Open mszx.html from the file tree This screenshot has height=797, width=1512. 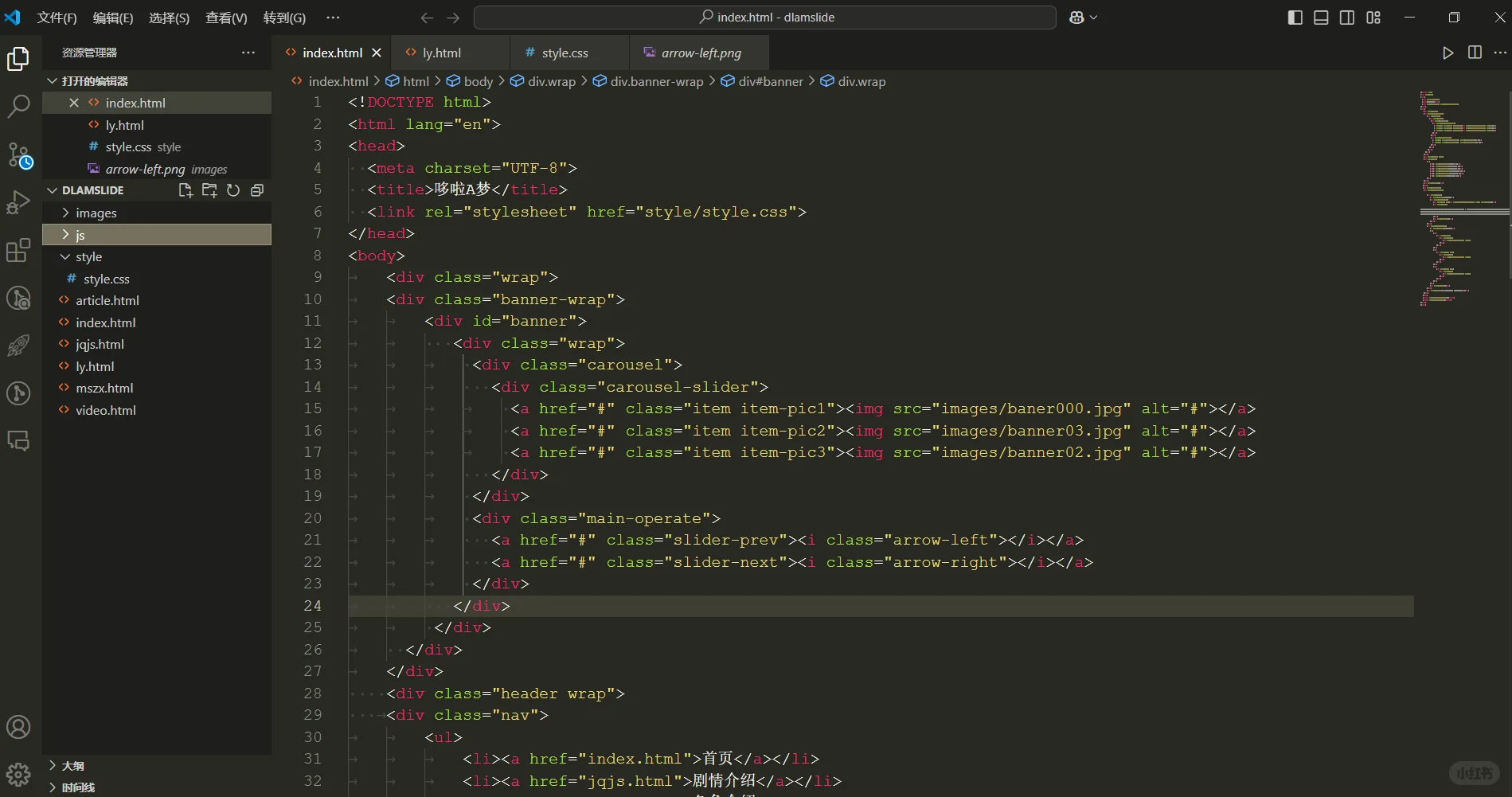(157, 388)
